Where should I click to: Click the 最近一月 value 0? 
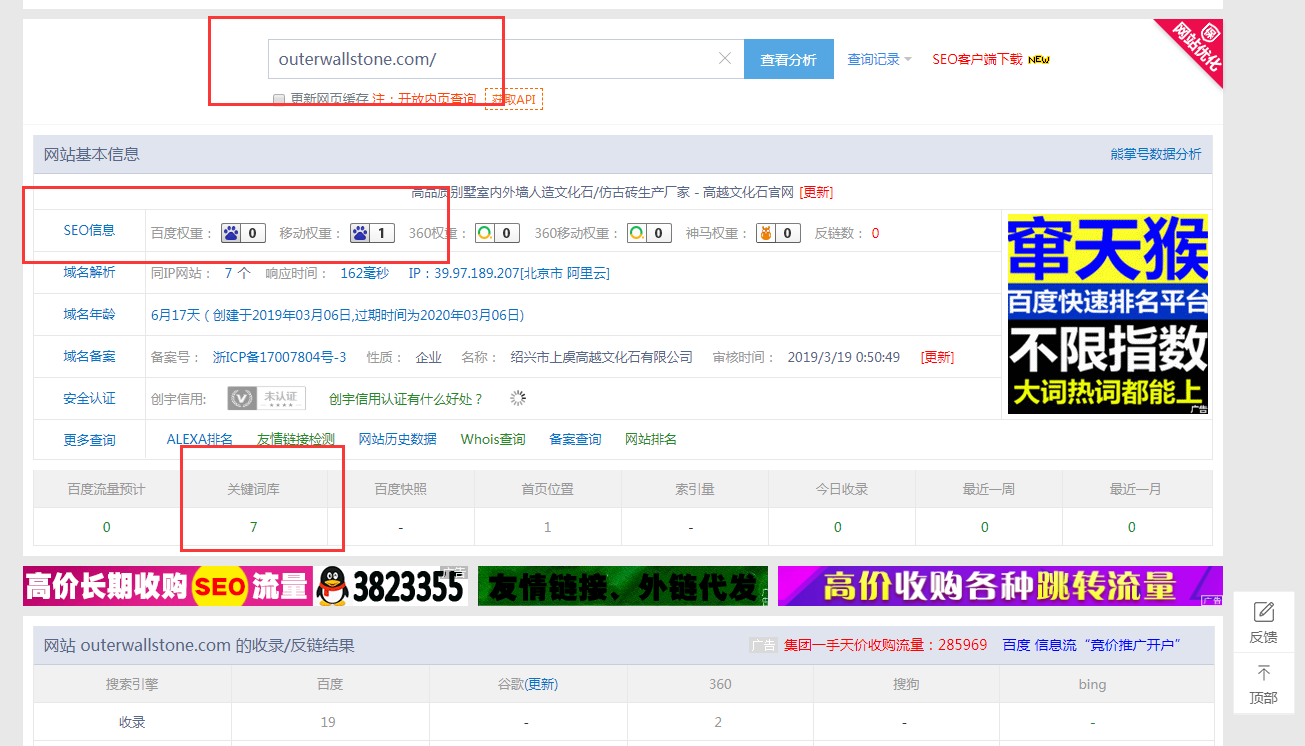(x=1132, y=527)
